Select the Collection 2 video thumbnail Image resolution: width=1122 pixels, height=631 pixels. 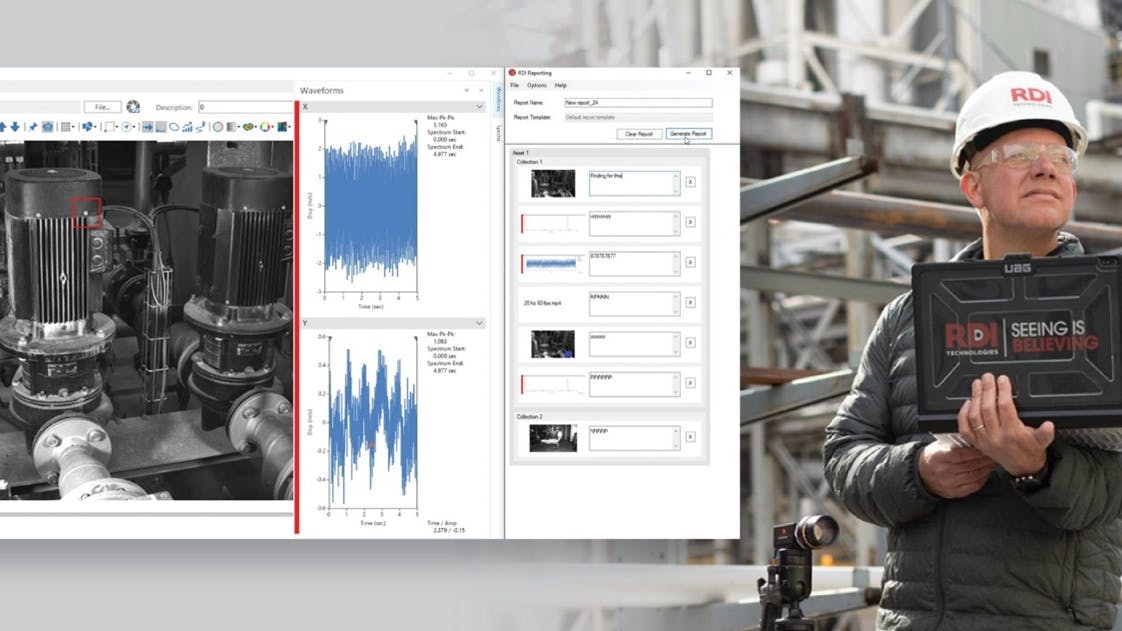(x=552, y=438)
